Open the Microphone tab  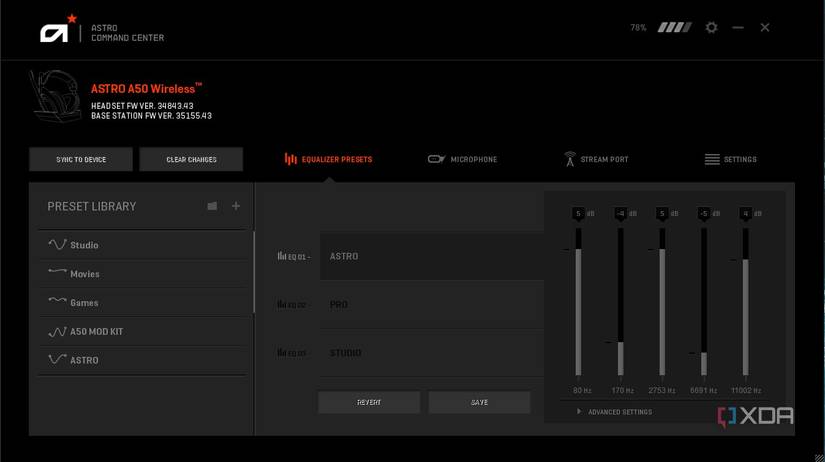[462, 159]
